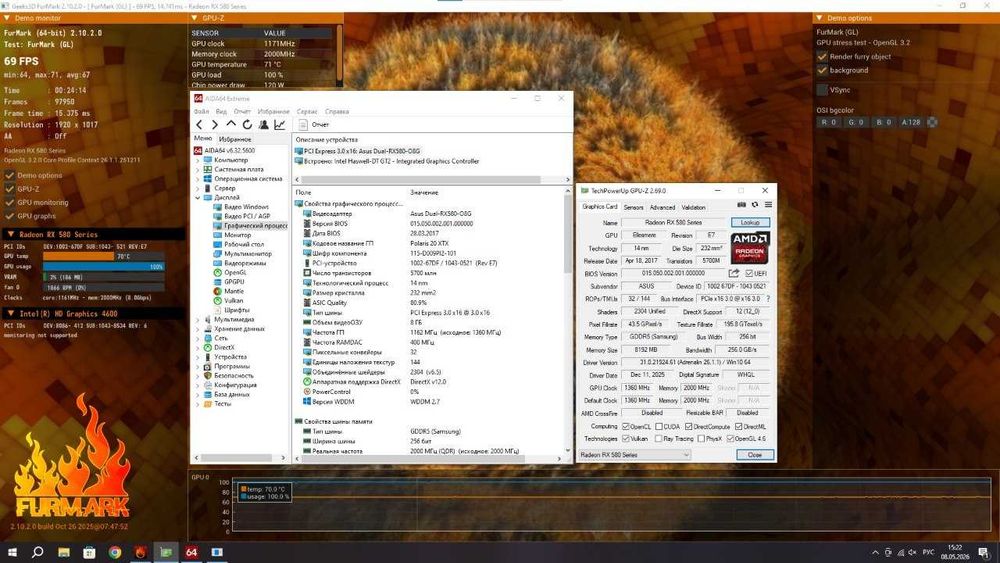Toggle UEFI checkbox in GPU-Z

pos(749,274)
